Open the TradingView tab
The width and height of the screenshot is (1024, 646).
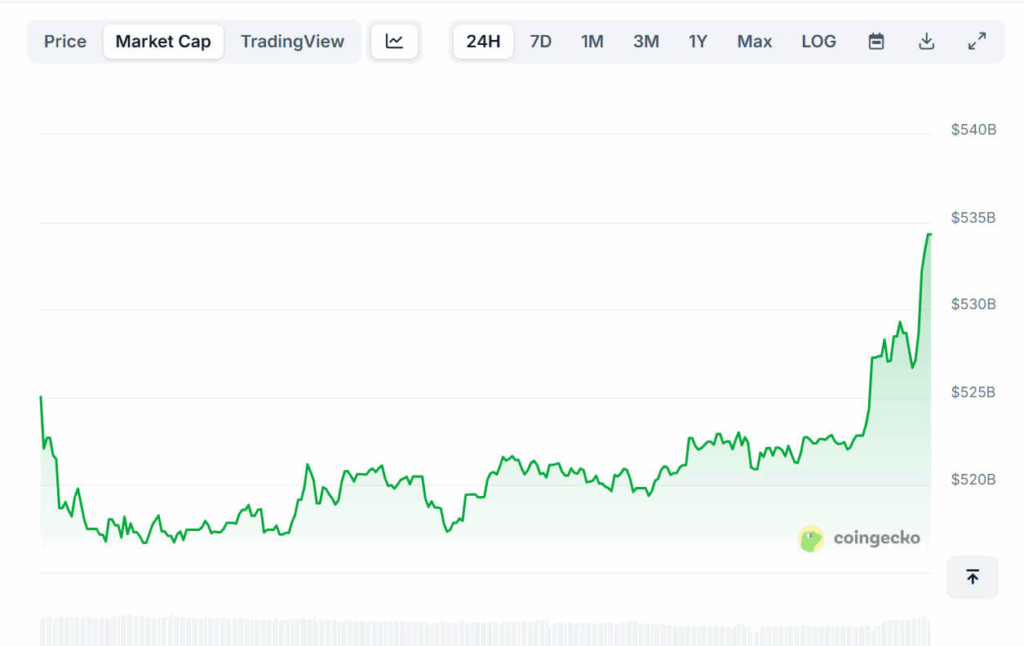click(292, 42)
